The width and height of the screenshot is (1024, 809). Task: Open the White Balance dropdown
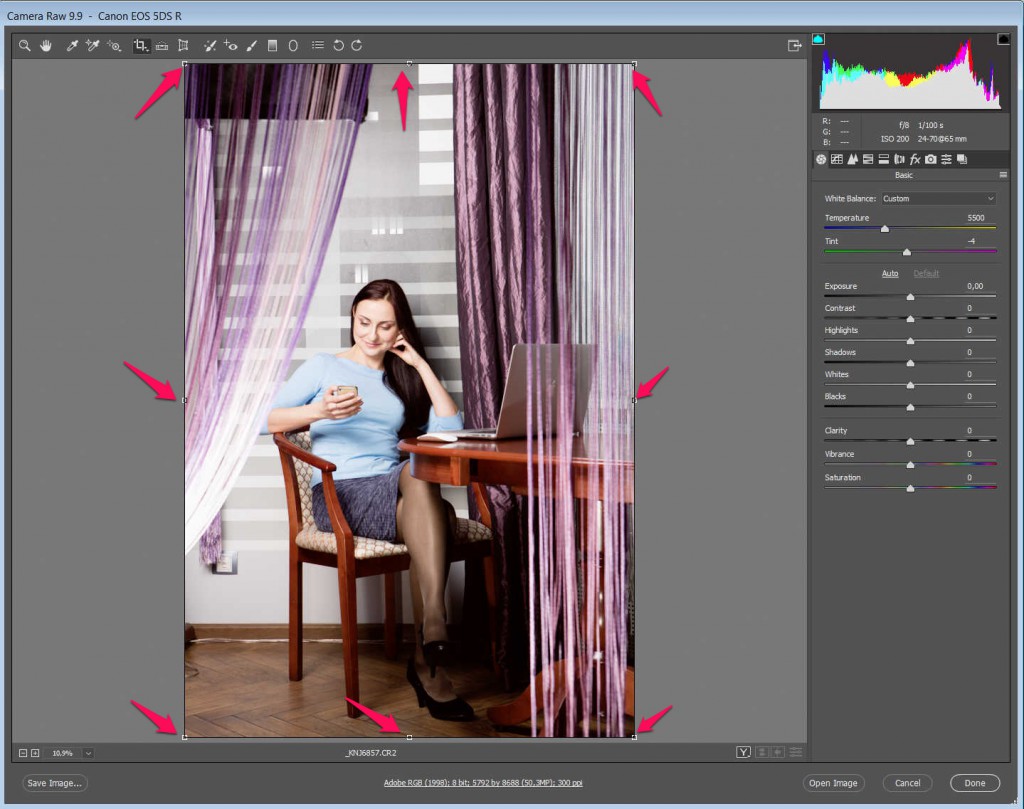pyautogui.click(x=938, y=198)
